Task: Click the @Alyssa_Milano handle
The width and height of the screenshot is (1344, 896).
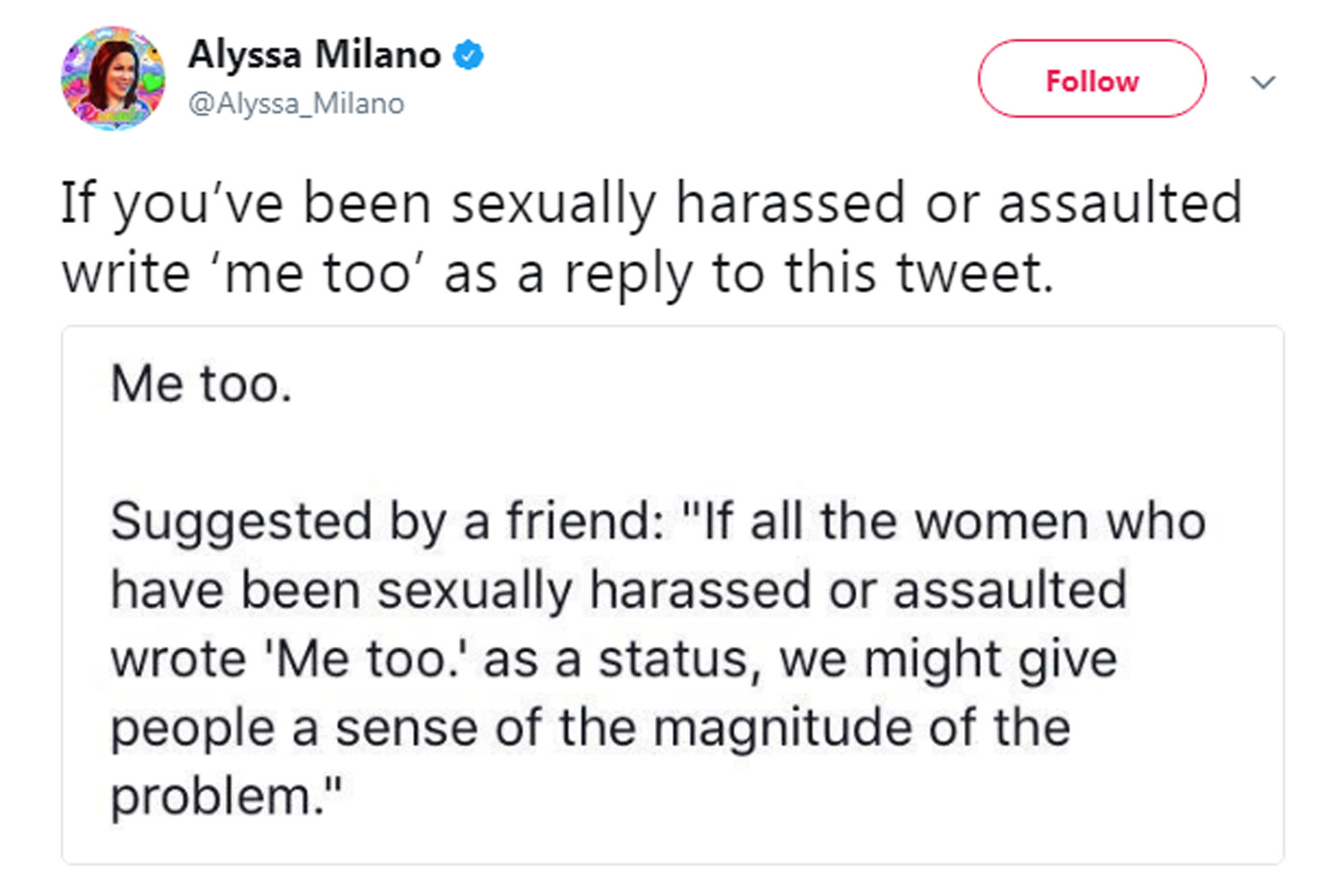Action: coord(296,104)
